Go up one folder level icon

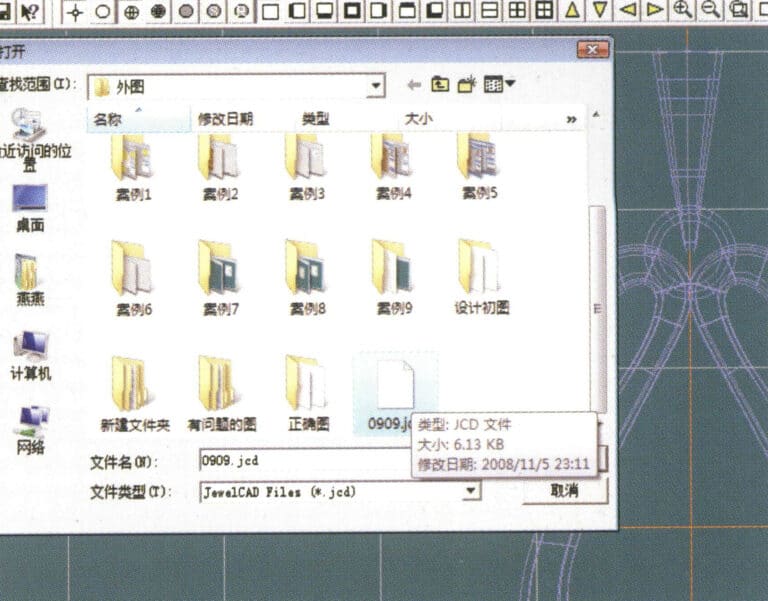pos(440,85)
